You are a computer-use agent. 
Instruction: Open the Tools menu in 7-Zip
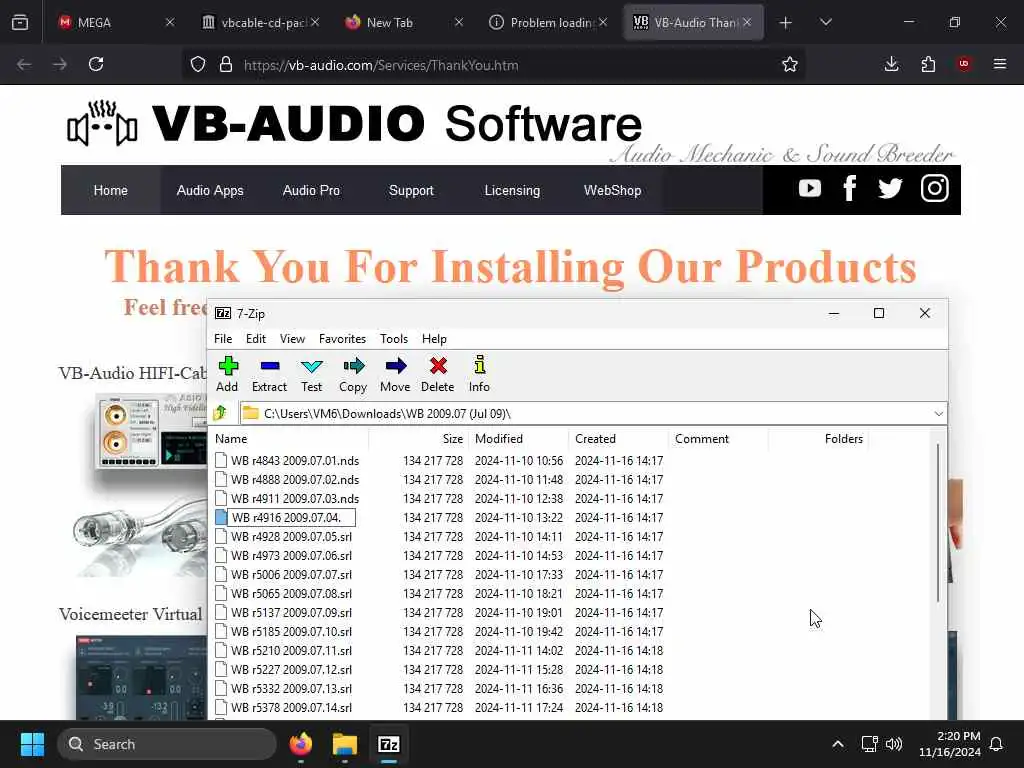click(x=394, y=338)
